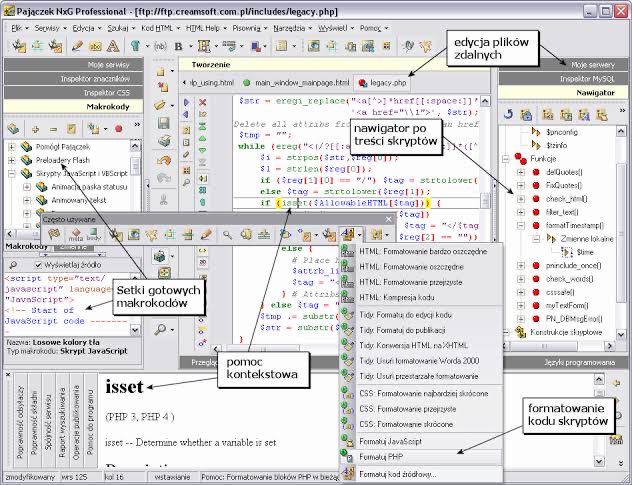Screen dimensions: 632x485
Task: Click the red X icon beside the editor
Action: (203, 102)
